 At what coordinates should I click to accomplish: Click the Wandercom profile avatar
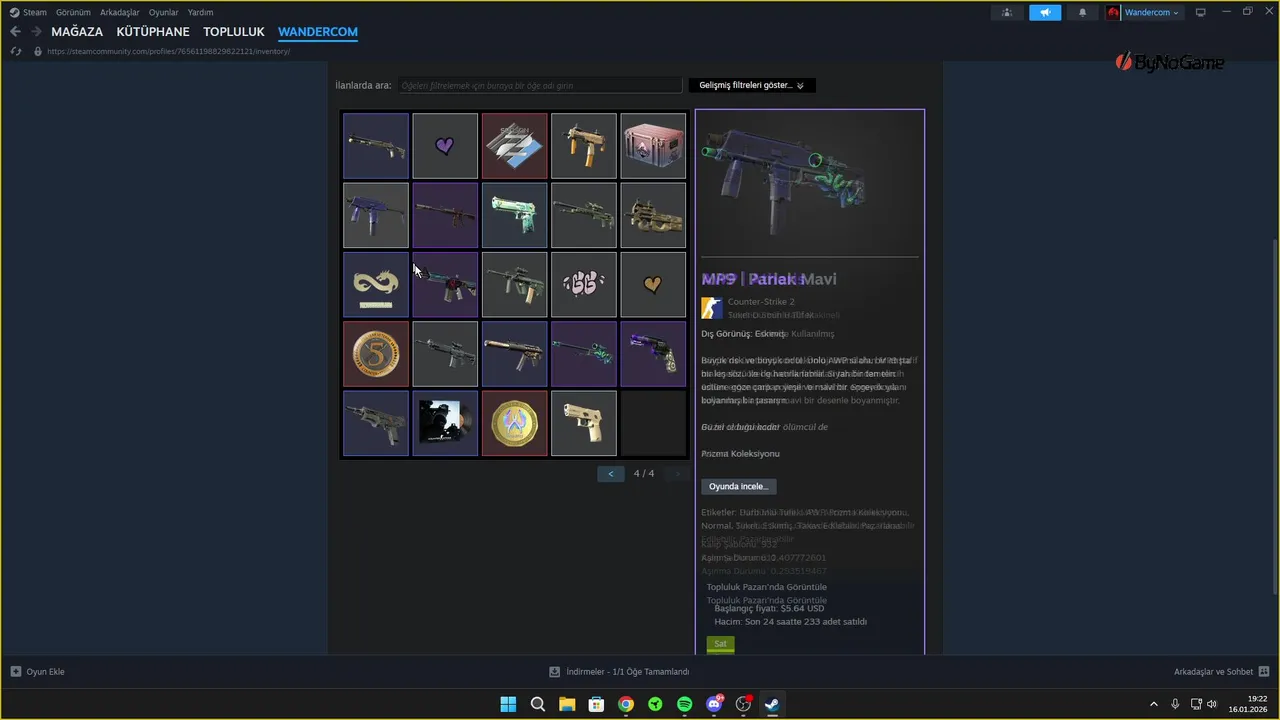pyautogui.click(x=1114, y=13)
